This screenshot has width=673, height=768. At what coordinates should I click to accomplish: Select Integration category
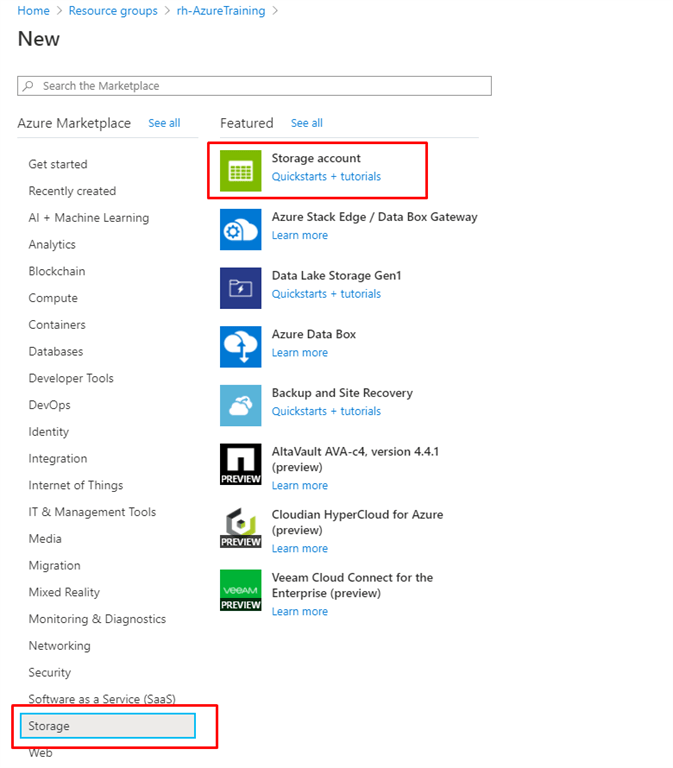coord(58,458)
